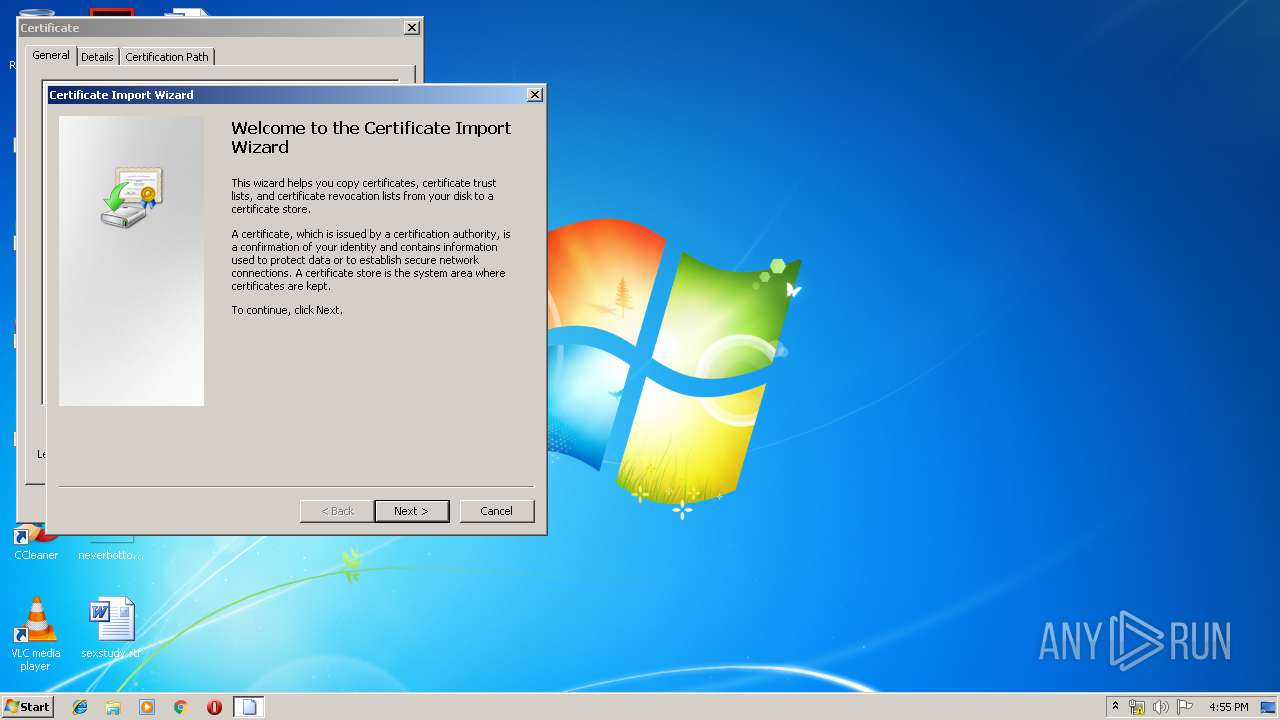Click the text 'To continue, click Next.'
Screen dimensions: 1280x720
(x=287, y=310)
